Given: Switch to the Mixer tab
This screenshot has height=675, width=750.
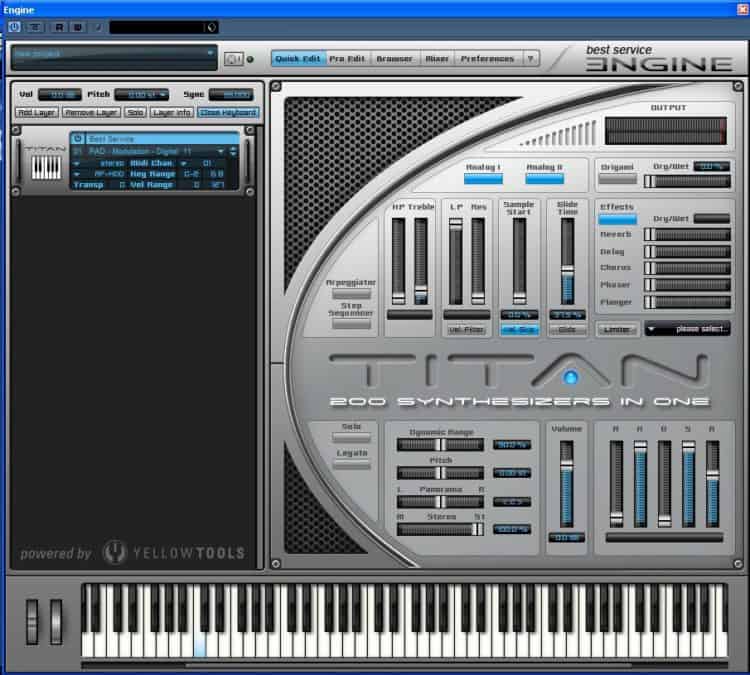Looking at the screenshot, I should [437, 59].
